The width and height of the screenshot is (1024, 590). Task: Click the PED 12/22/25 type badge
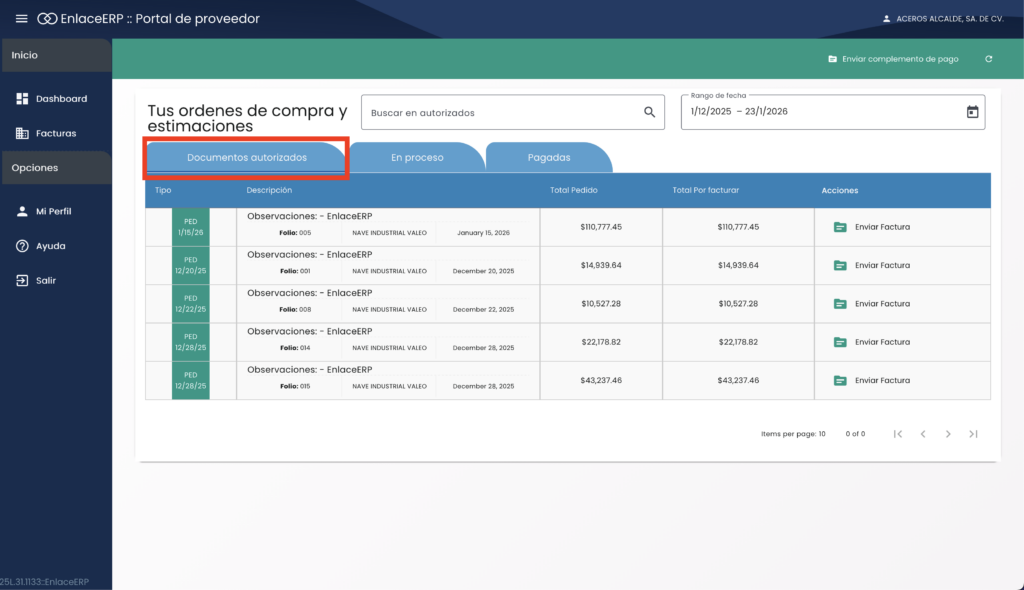click(191, 304)
